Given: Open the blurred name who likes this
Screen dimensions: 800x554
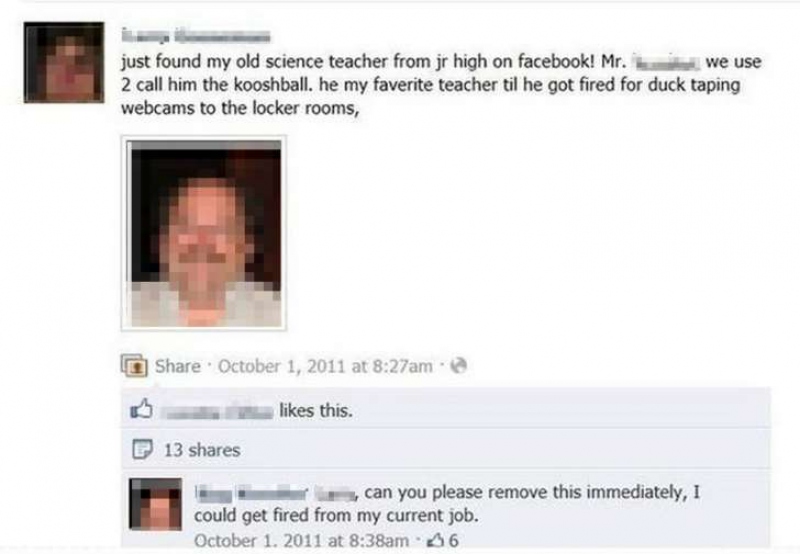Looking at the screenshot, I should [217, 411].
